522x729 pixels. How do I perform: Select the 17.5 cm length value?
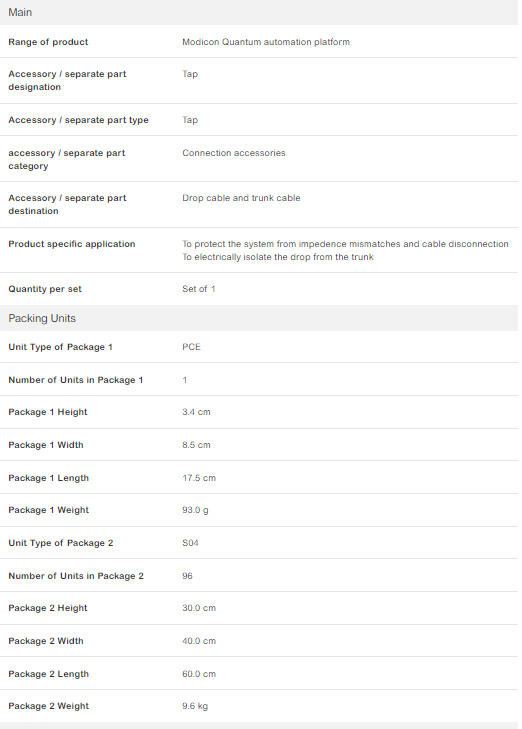click(199, 478)
